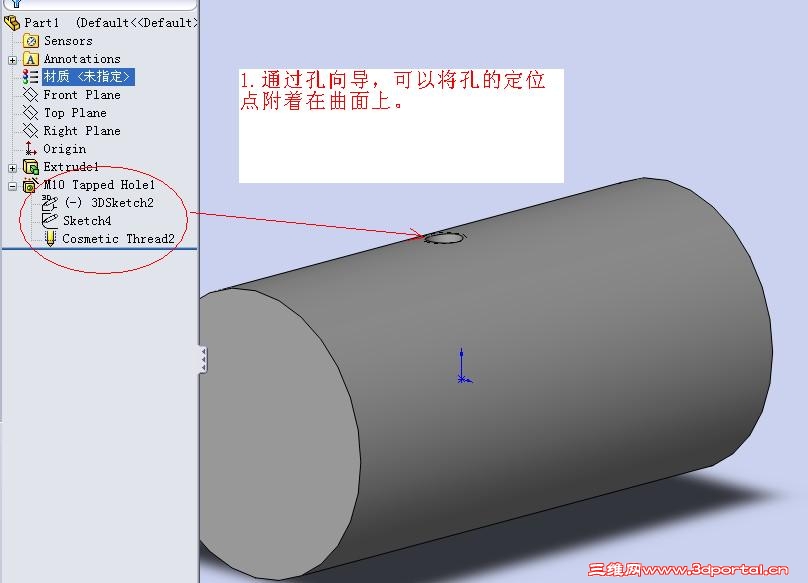Click the rollback bar below Cosmetic Thread2
The width and height of the screenshot is (808, 583).
99,249
